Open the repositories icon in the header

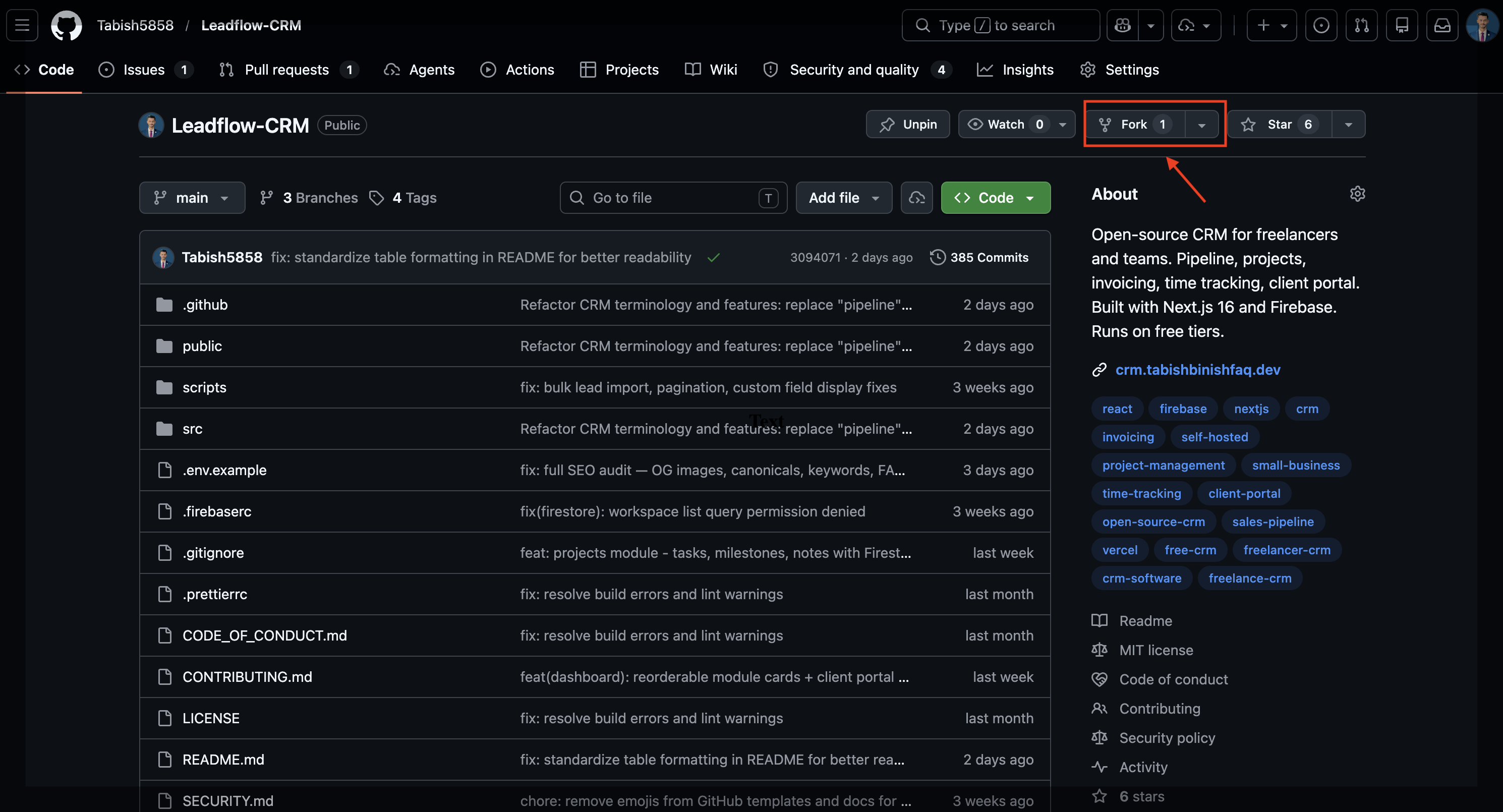[1402, 25]
